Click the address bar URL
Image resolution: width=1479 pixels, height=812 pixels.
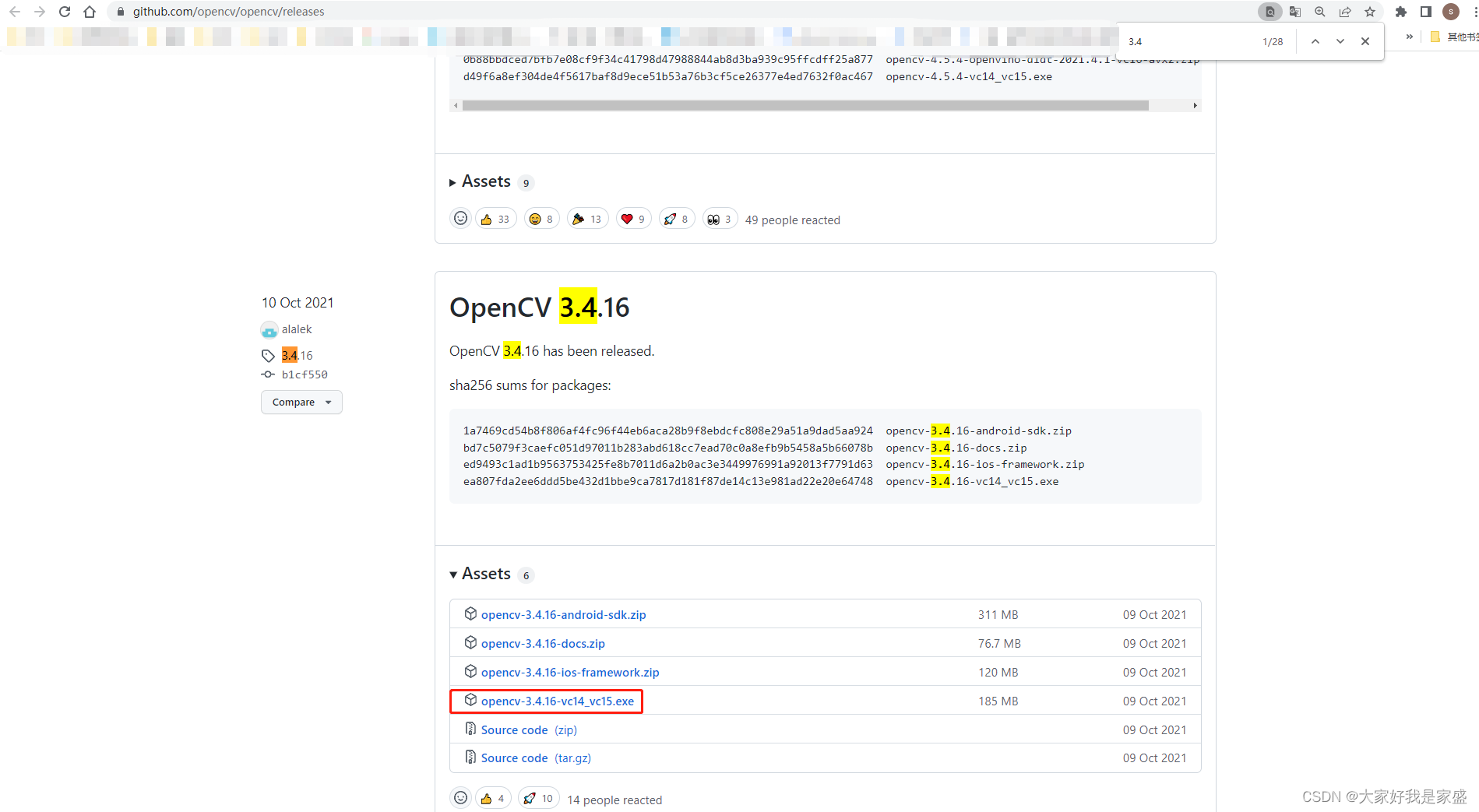click(228, 12)
